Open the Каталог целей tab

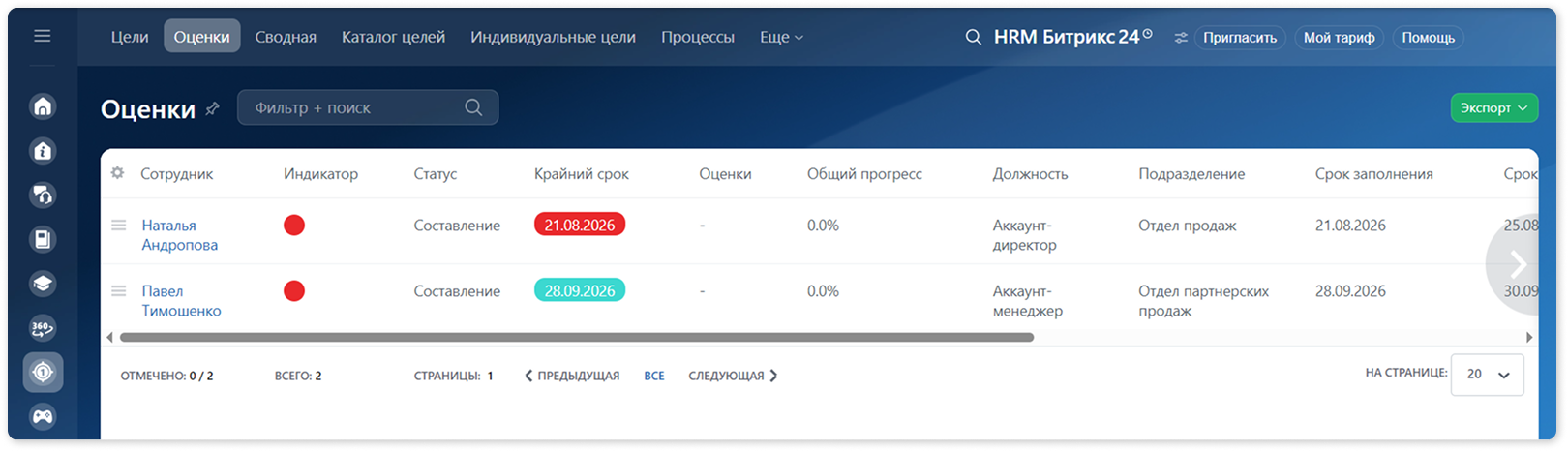393,37
